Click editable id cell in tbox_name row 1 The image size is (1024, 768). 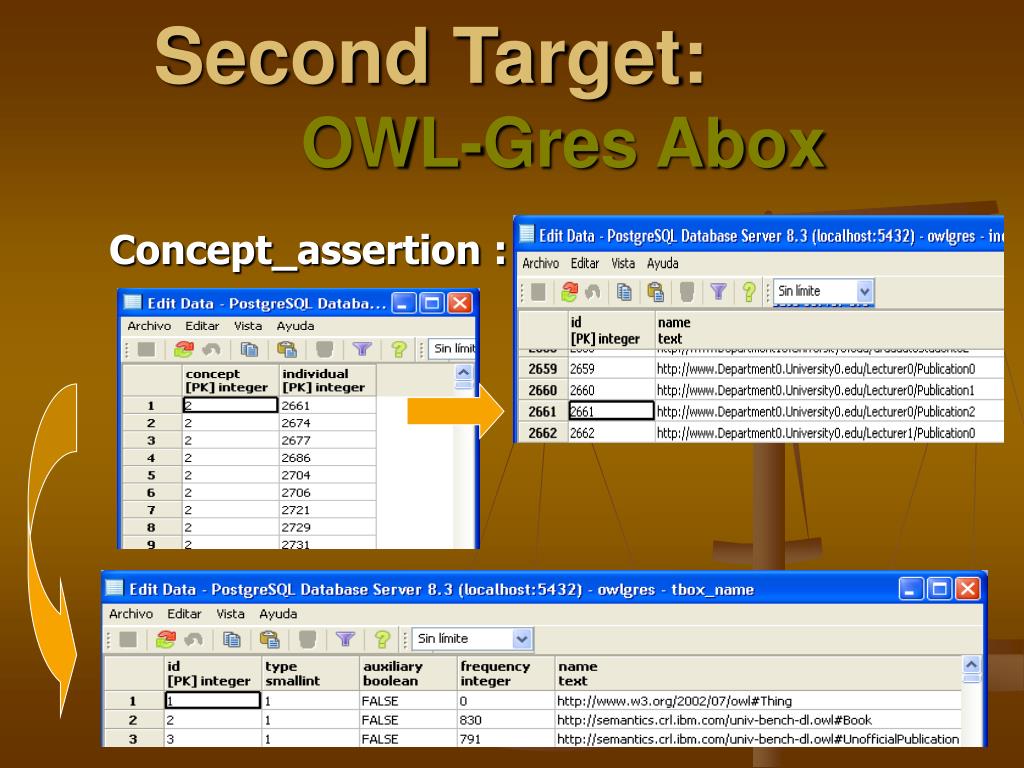(212, 701)
